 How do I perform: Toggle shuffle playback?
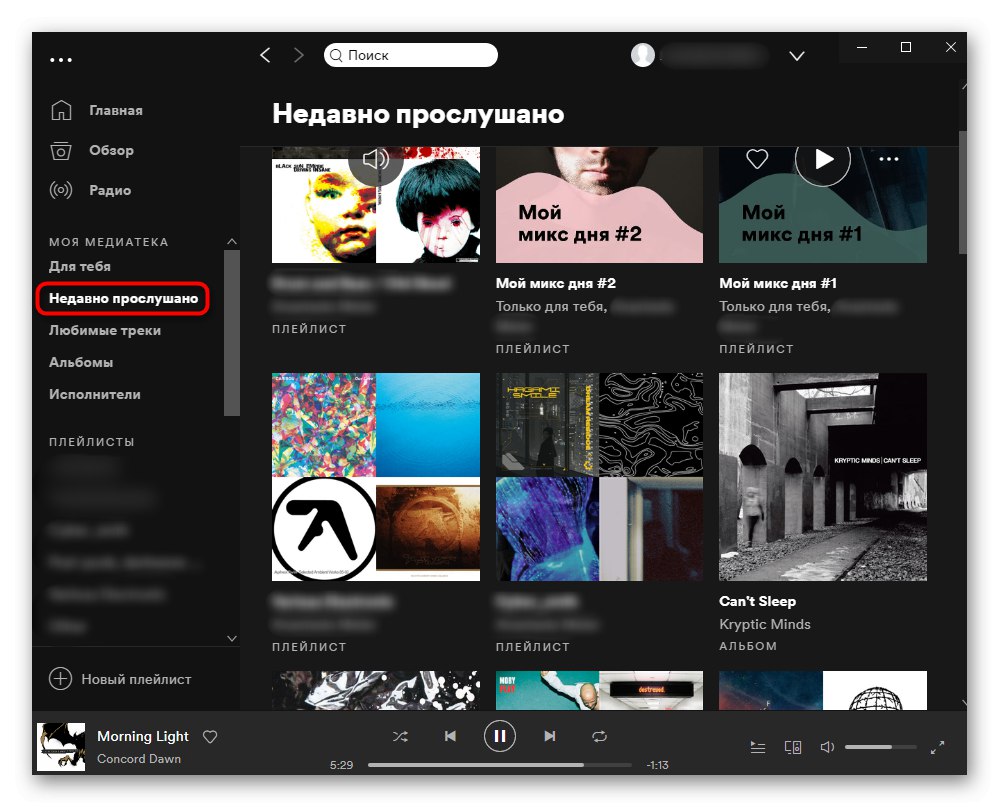point(400,736)
